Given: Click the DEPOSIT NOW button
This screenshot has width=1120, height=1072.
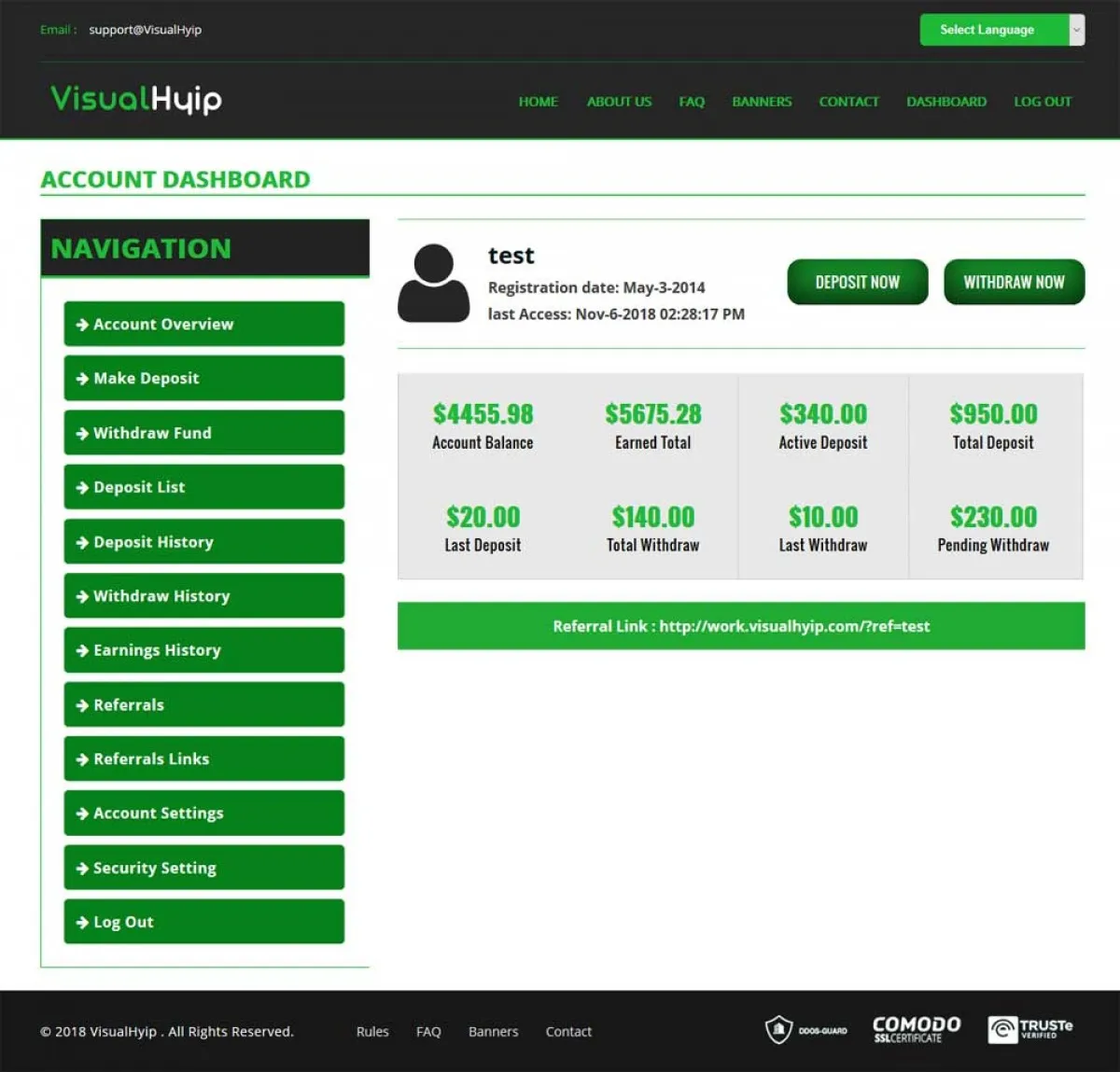Looking at the screenshot, I should point(858,282).
